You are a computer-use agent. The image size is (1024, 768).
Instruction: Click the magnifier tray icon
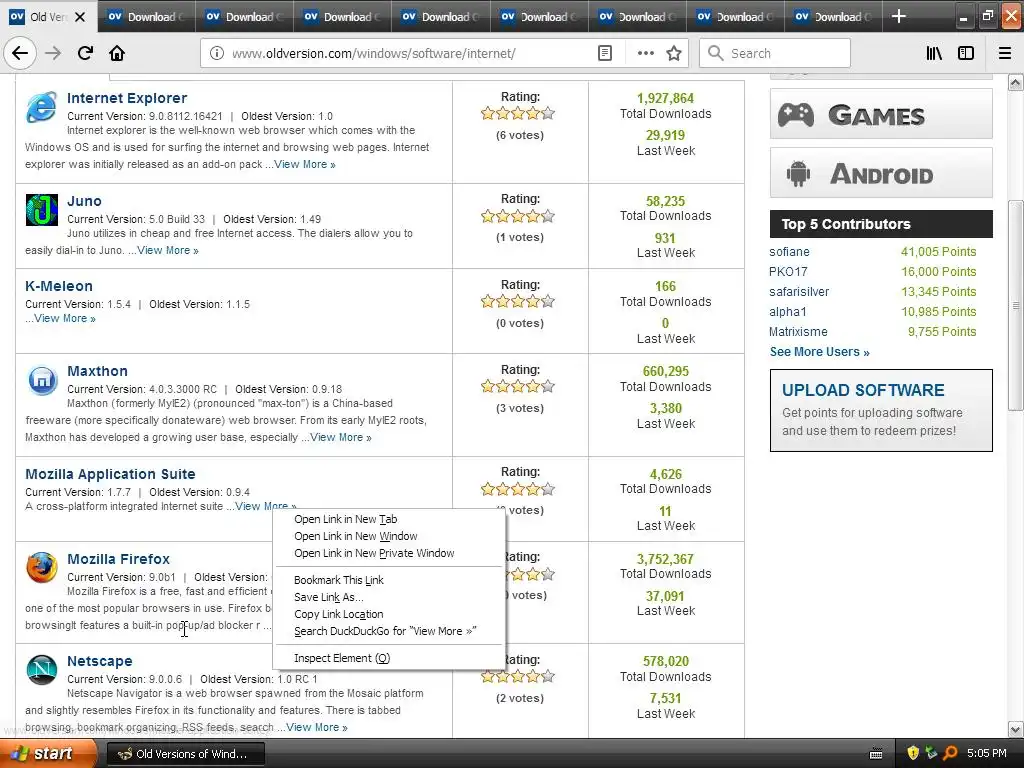(950, 753)
